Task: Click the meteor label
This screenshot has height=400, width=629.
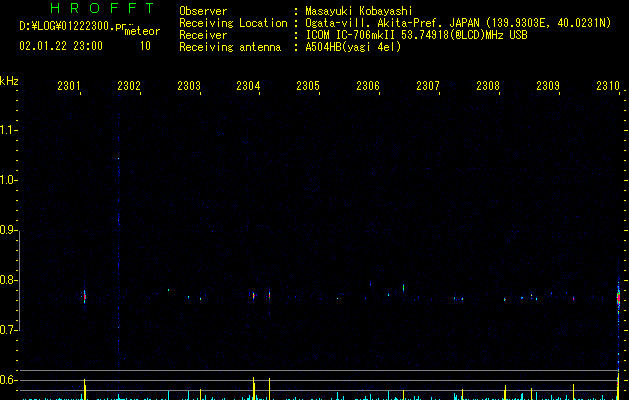Action: pos(142,31)
